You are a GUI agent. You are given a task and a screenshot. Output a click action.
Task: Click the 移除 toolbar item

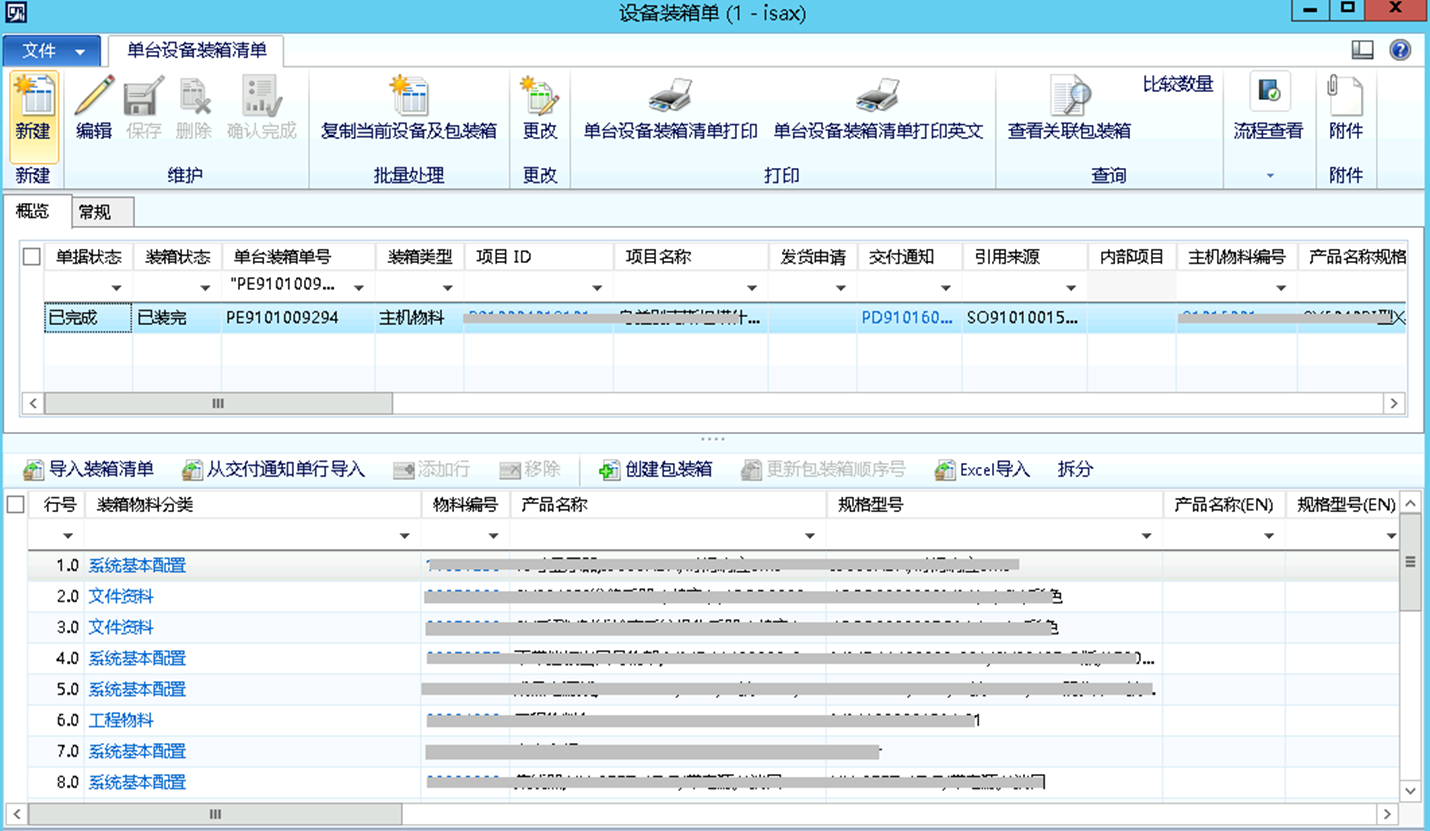[x=530, y=470]
